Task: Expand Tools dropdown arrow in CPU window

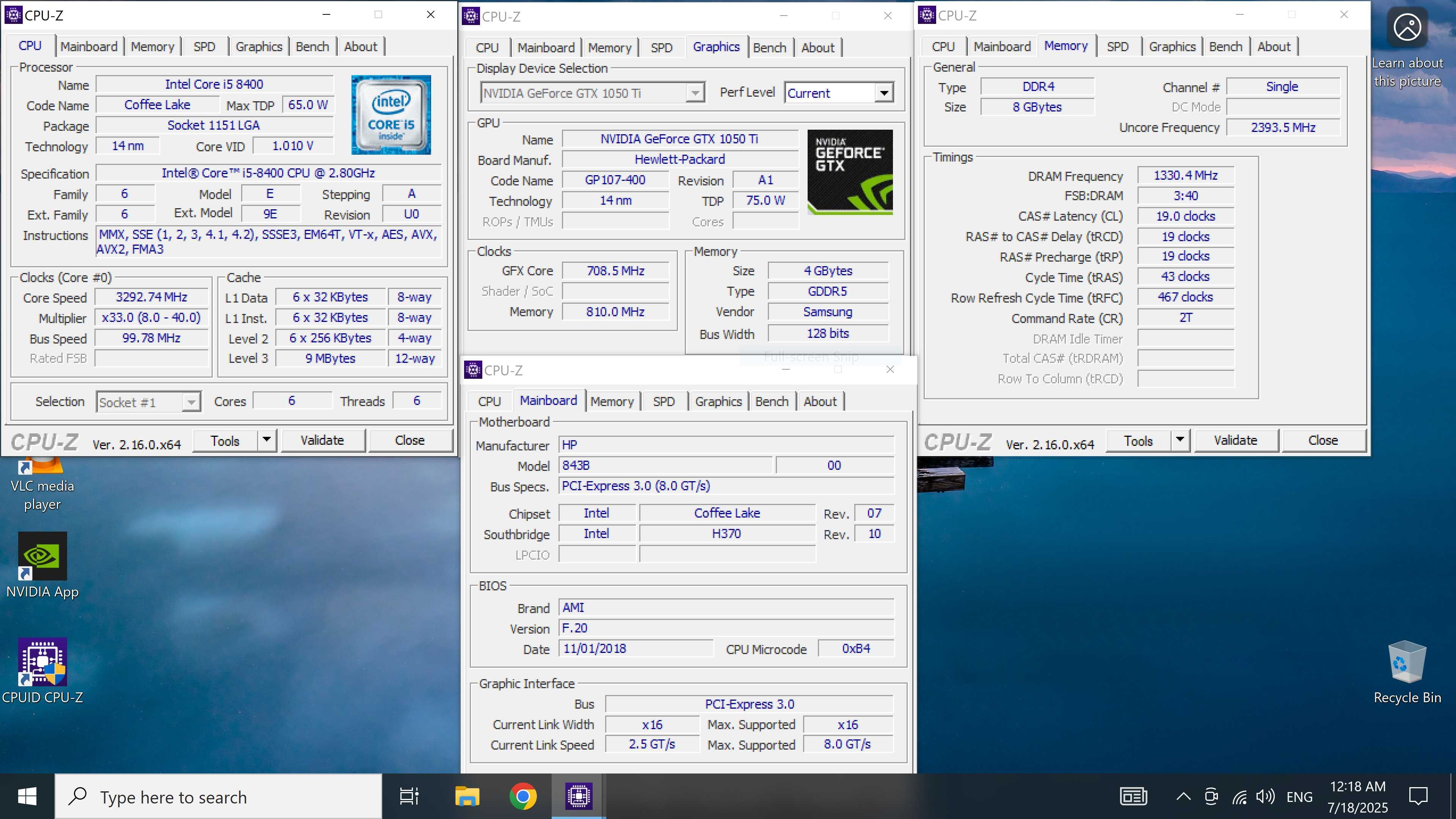Action: coord(267,440)
